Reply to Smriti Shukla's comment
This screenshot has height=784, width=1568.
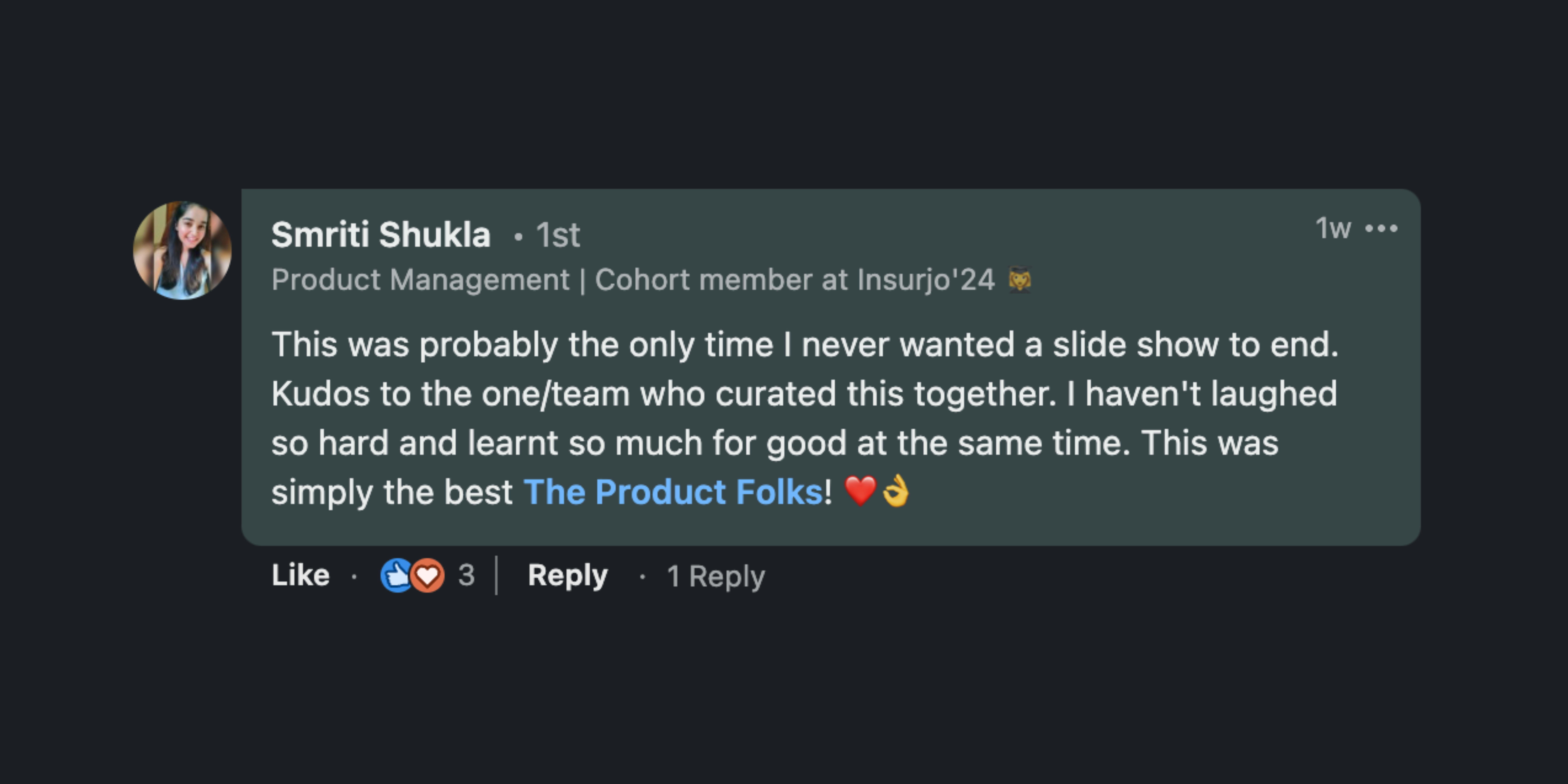(567, 575)
